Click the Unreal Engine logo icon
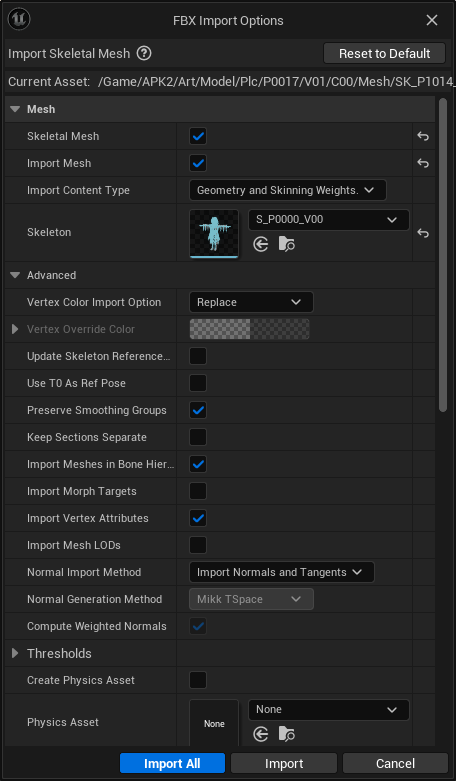Screen dimensions: 456x781 pos(19,19)
